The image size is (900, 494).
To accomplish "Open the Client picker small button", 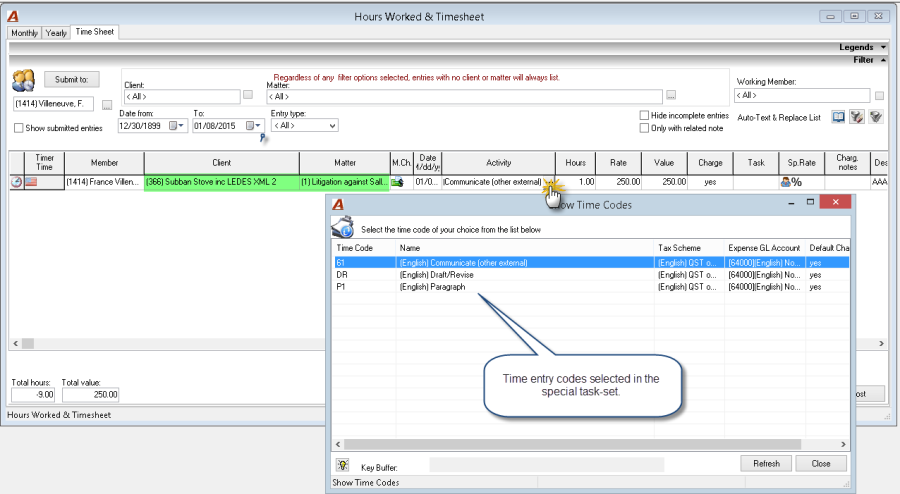I will point(248,95).
